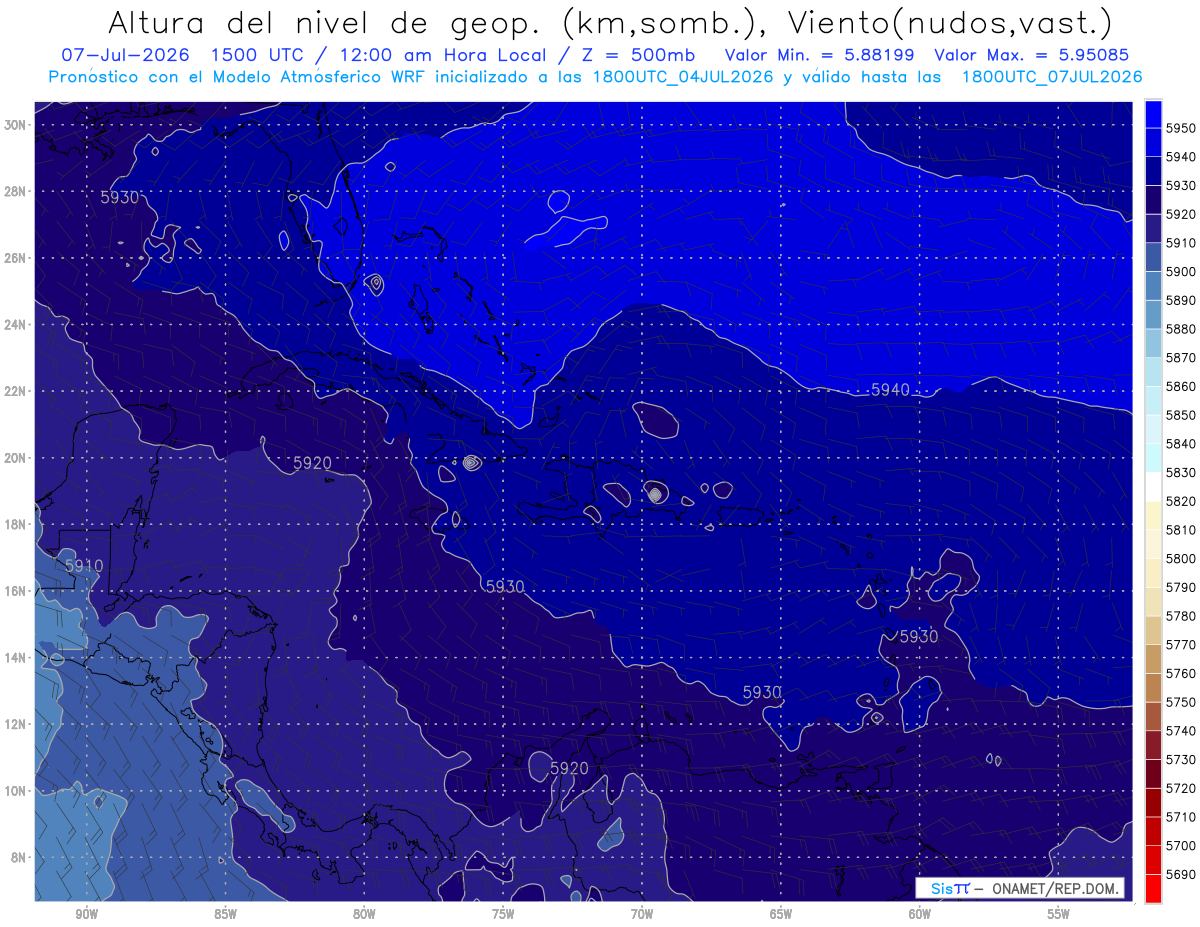Click the 5910 contour label on the map

(84, 566)
